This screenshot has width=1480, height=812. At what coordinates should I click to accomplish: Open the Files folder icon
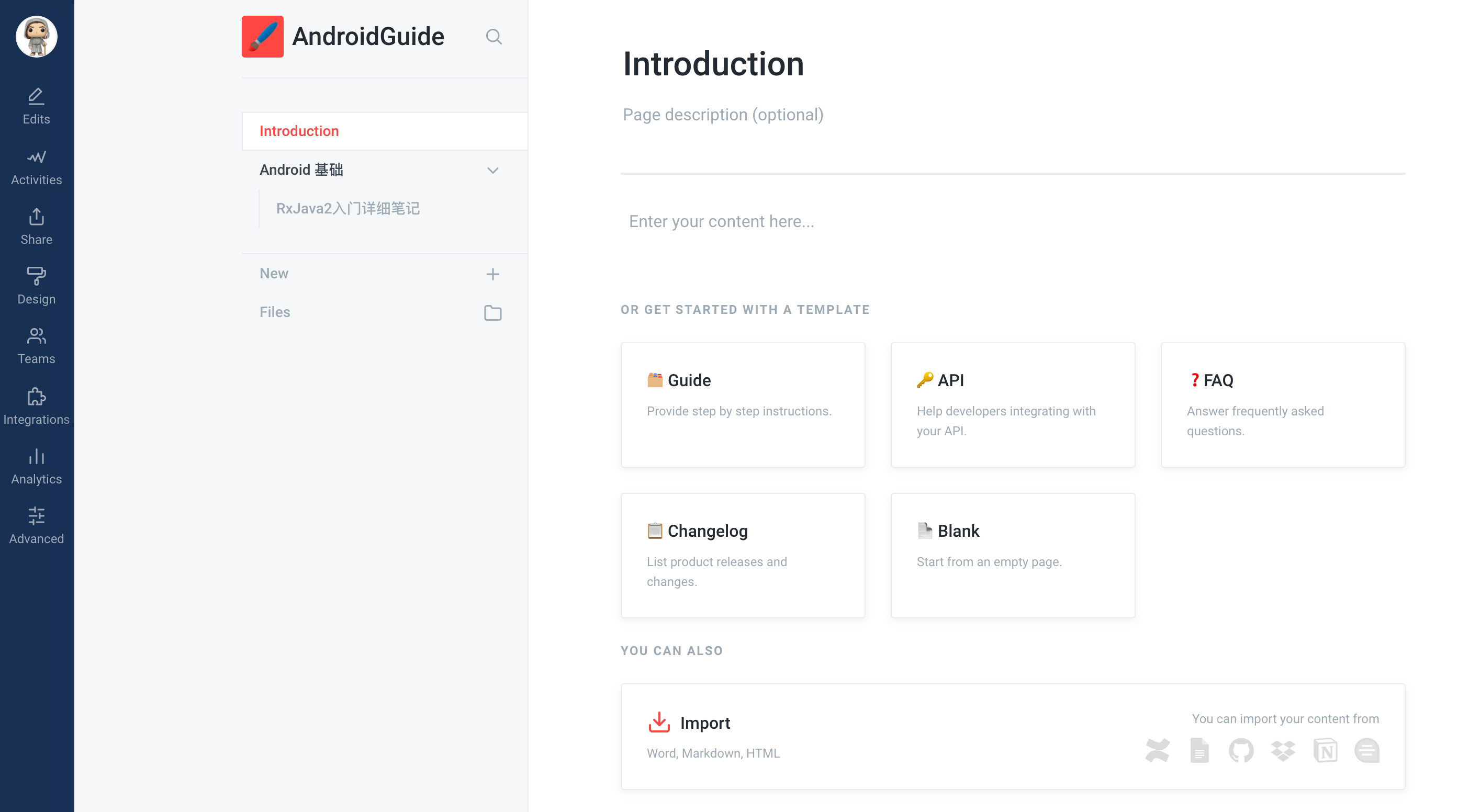point(492,313)
